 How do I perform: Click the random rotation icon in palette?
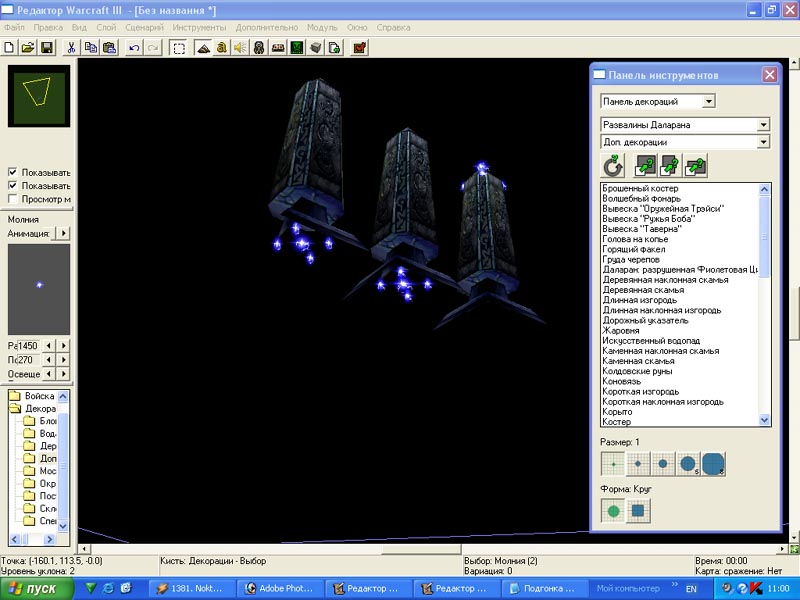pos(613,166)
